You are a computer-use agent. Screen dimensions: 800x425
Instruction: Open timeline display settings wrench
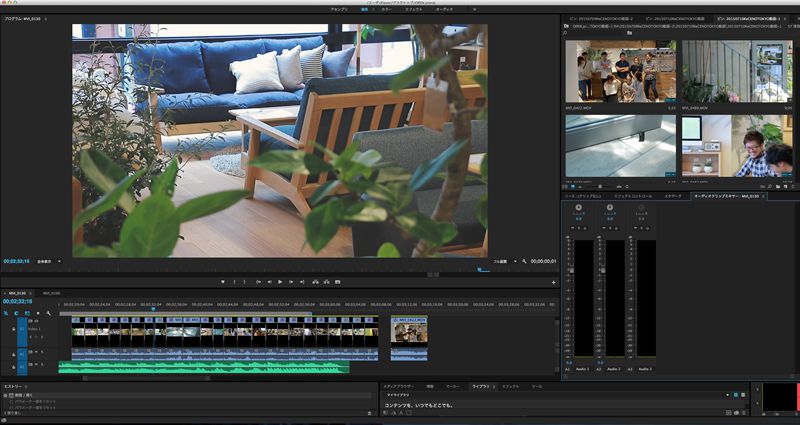click(48, 313)
